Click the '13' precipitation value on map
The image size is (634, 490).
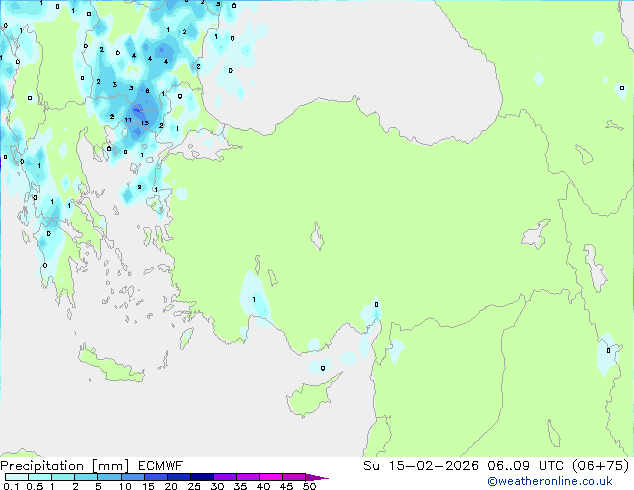[145, 123]
